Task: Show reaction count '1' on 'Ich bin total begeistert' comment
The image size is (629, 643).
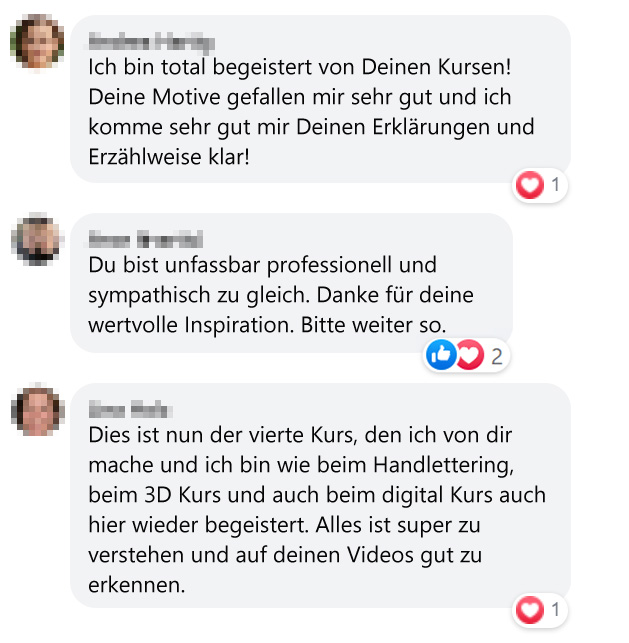Action: coord(555,185)
